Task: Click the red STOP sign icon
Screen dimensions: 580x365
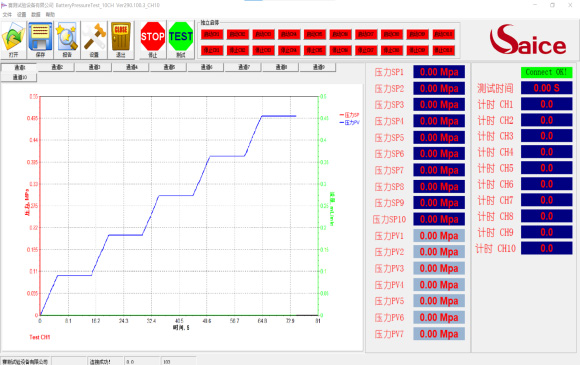Action: tap(153, 40)
